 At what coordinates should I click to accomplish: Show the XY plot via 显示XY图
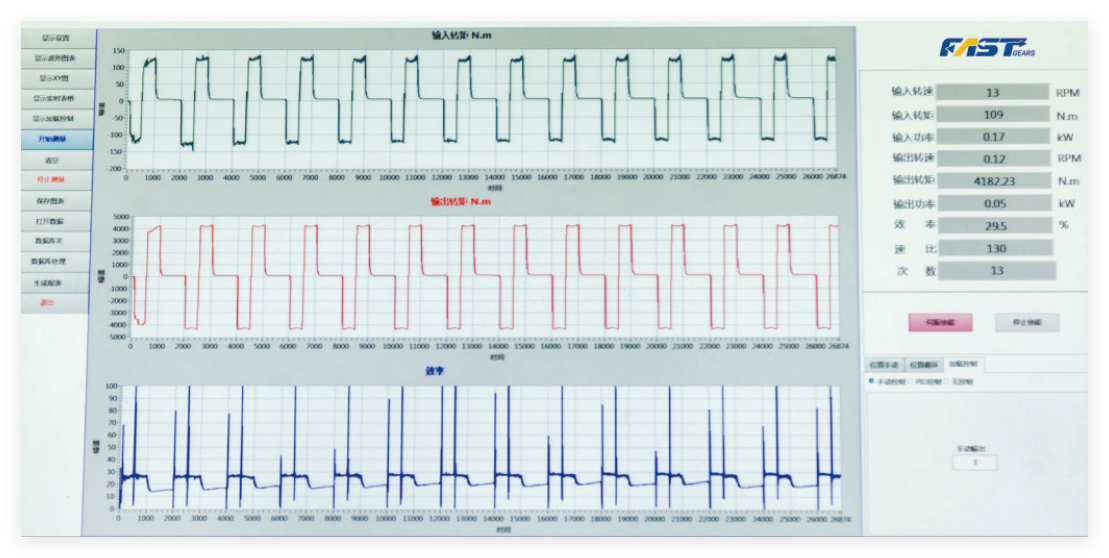[55, 78]
